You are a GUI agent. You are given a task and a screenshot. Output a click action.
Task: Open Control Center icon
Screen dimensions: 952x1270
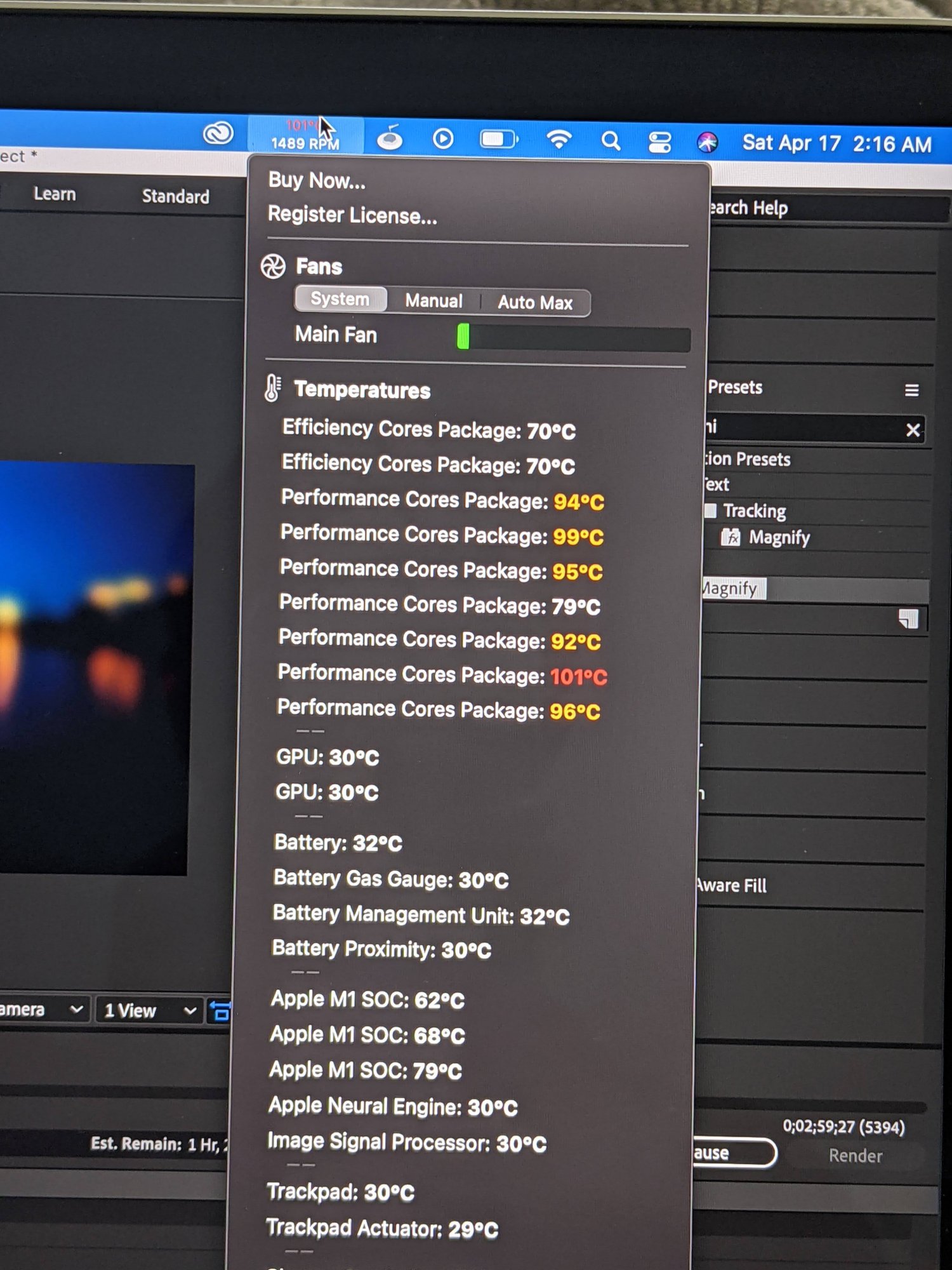tap(659, 142)
